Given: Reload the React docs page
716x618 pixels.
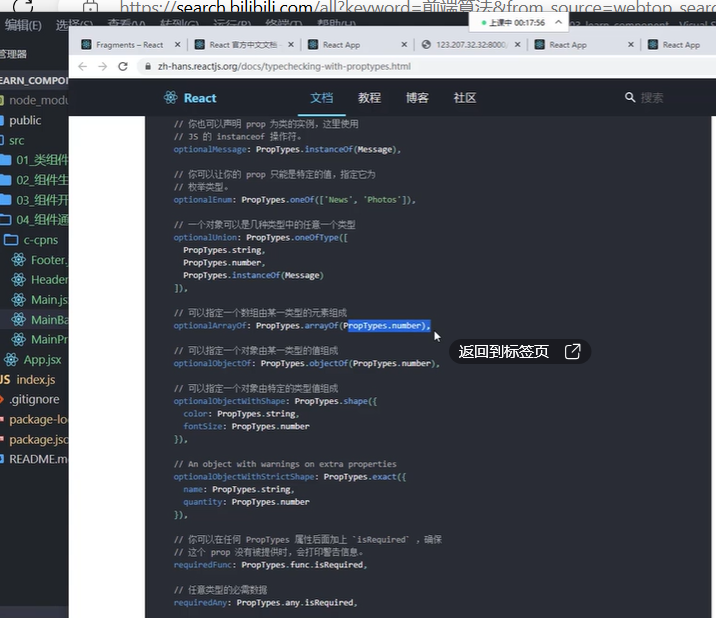Looking at the screenshot, I should (123, 67).
